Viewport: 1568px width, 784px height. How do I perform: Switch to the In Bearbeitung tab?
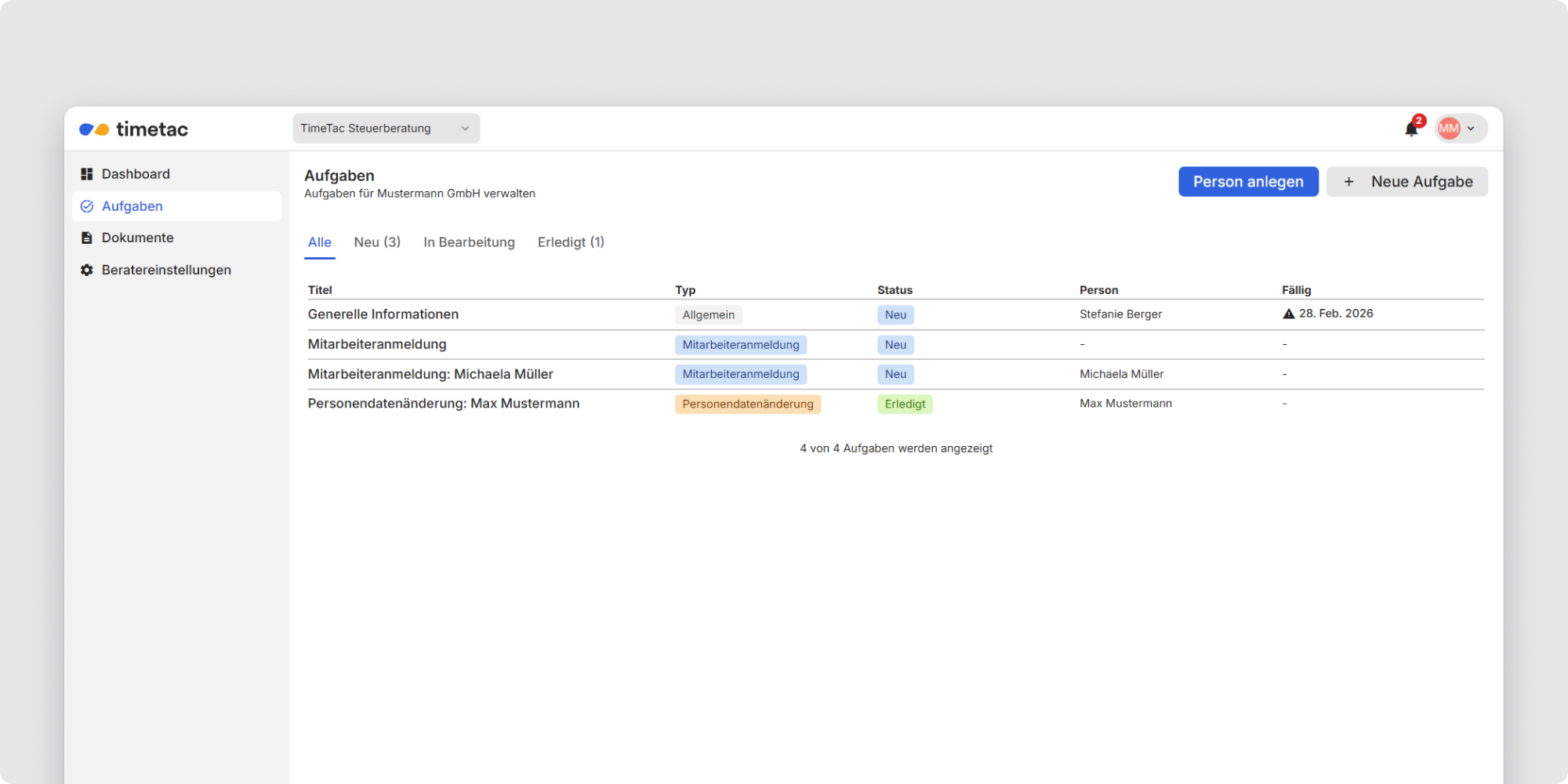coord(469,242)
